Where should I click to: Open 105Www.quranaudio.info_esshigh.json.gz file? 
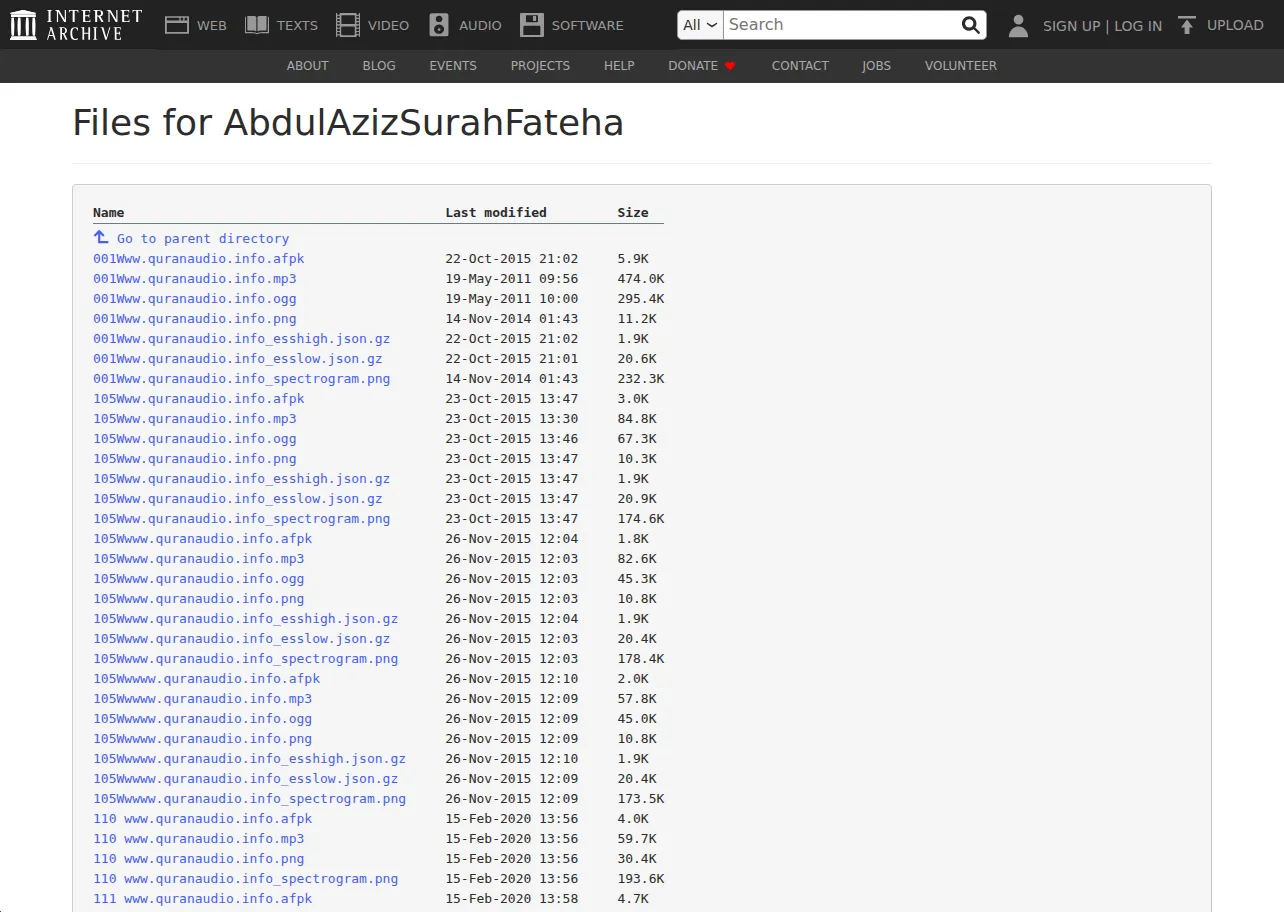pos(242,479)
